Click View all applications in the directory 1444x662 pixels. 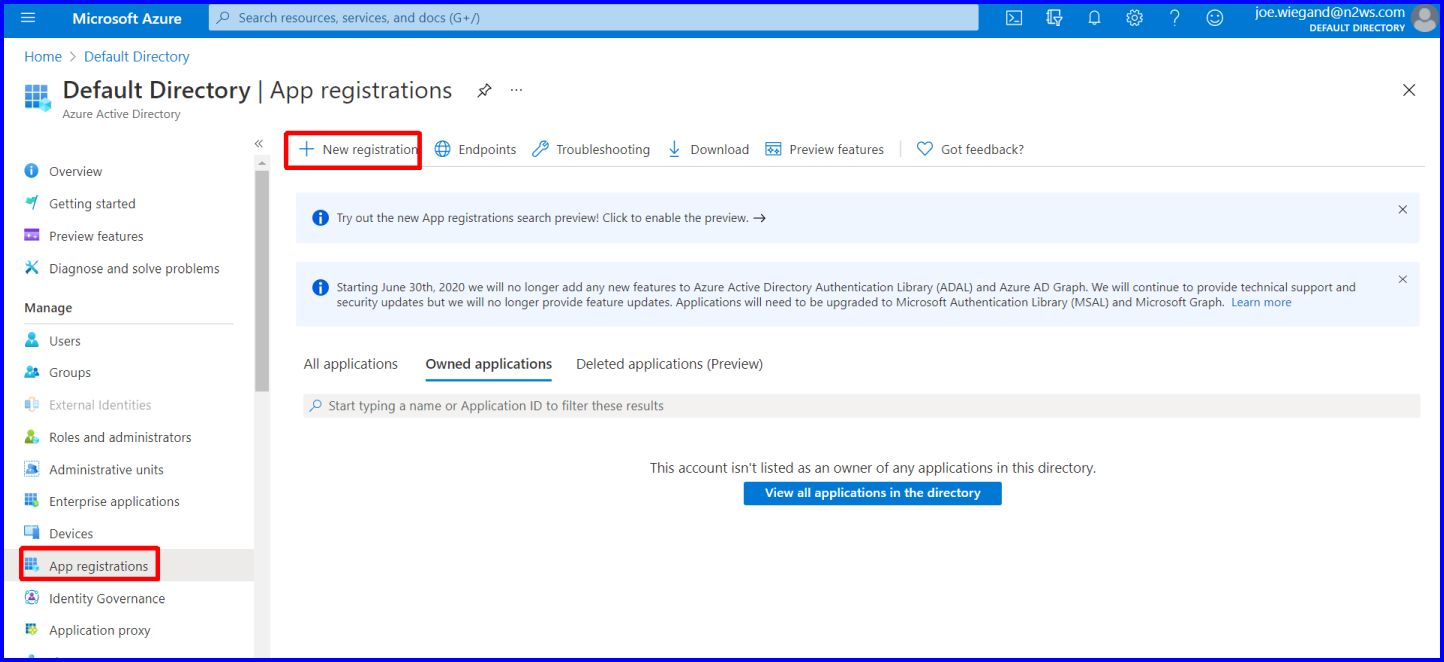pos(872,493)
